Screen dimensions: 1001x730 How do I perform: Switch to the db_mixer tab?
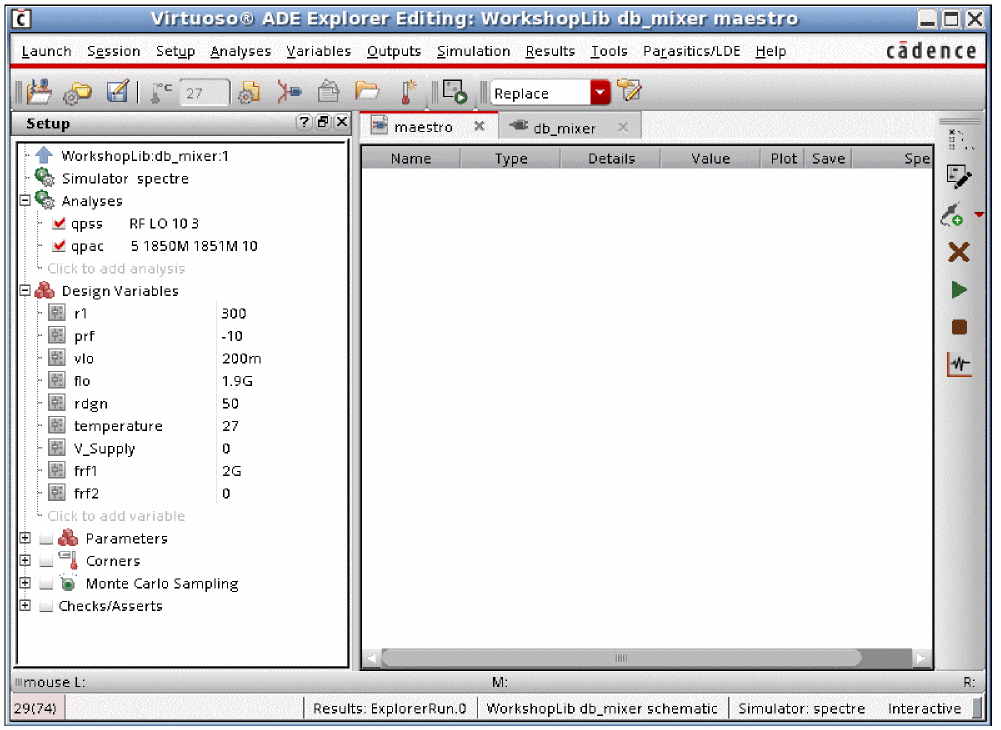click(x=564, y=128)
